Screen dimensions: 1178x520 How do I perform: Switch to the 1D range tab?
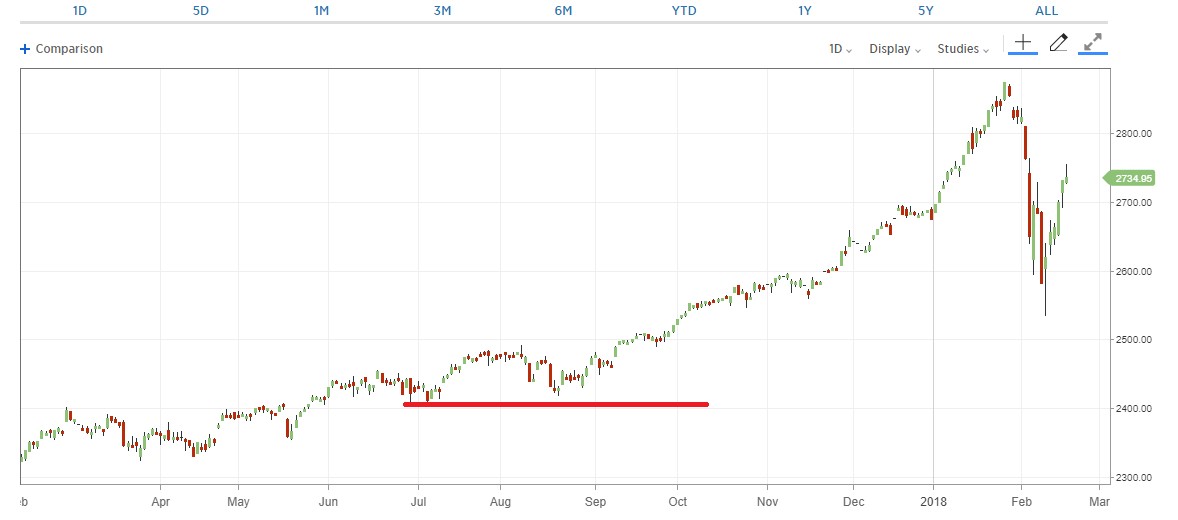point(79,10)
